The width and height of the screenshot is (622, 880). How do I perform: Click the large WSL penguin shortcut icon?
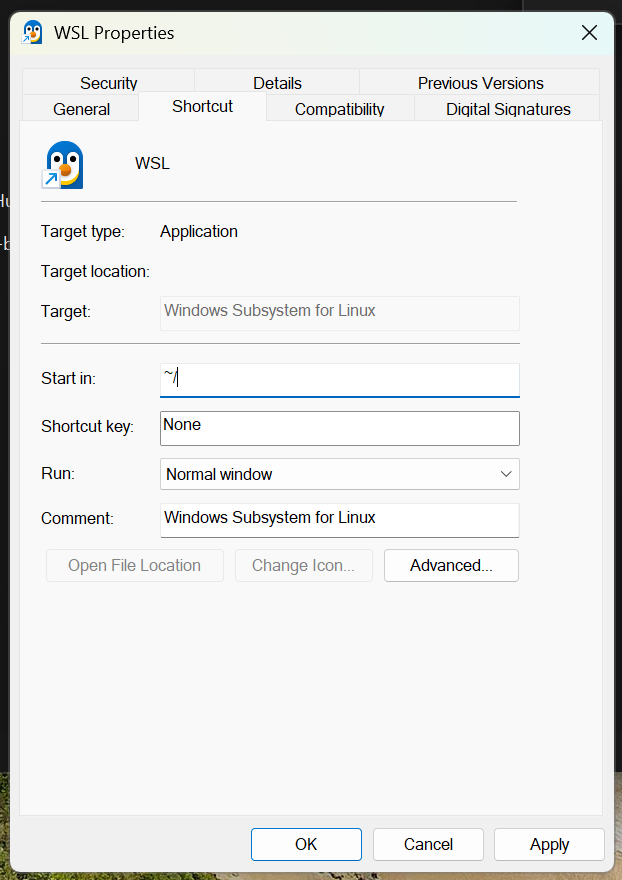[x=64, y=165]
